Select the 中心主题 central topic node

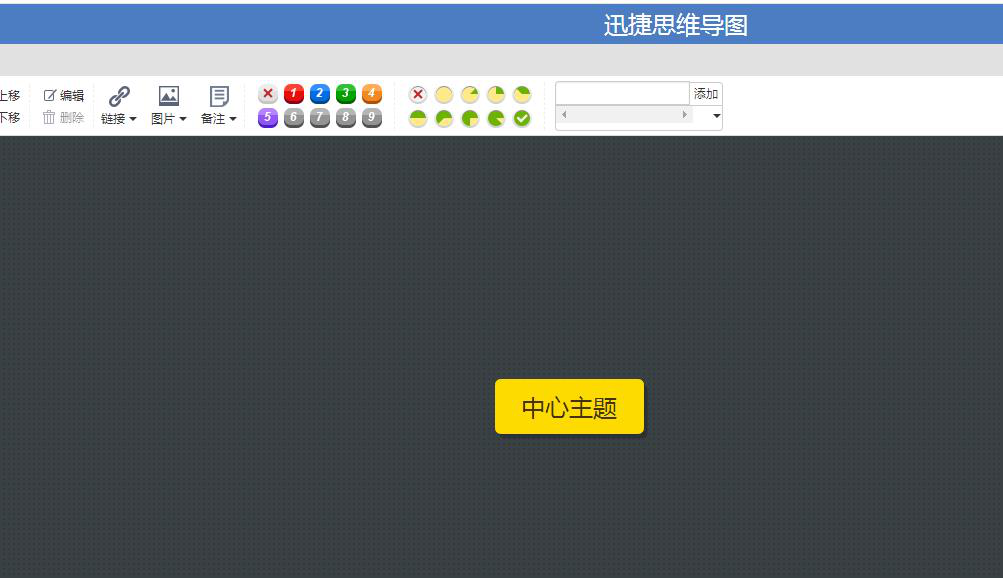click(x=569, y=407)
